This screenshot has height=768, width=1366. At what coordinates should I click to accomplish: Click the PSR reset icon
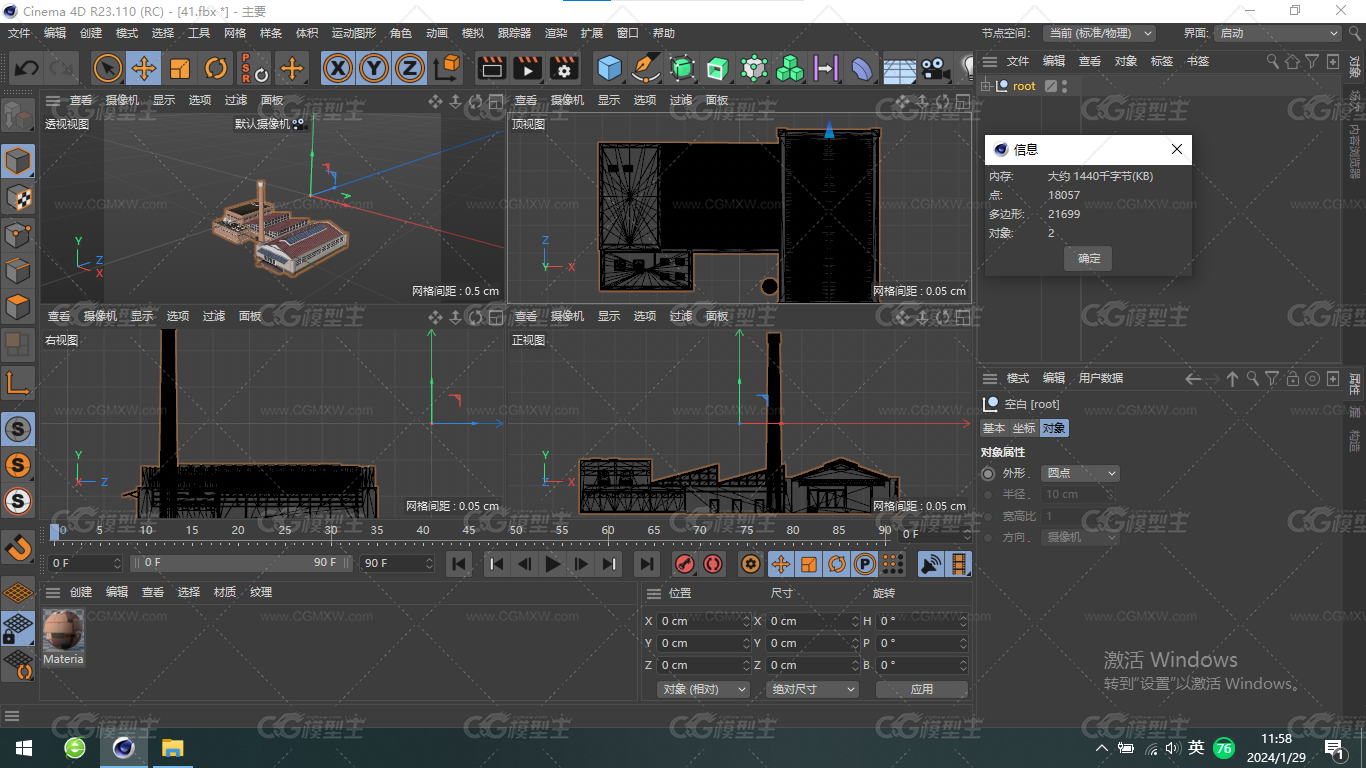254,68
